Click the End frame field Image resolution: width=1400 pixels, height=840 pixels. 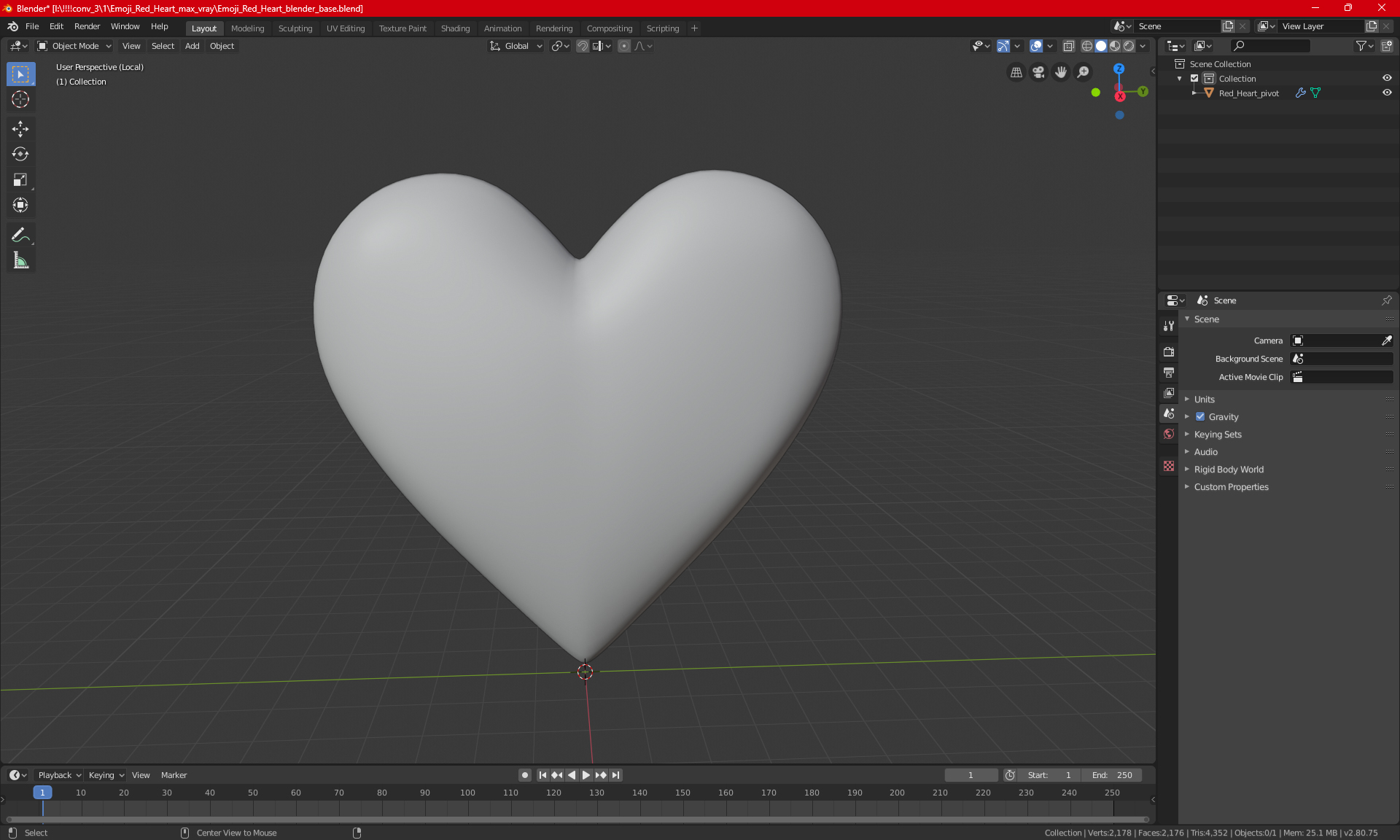tap(1112, 775)
